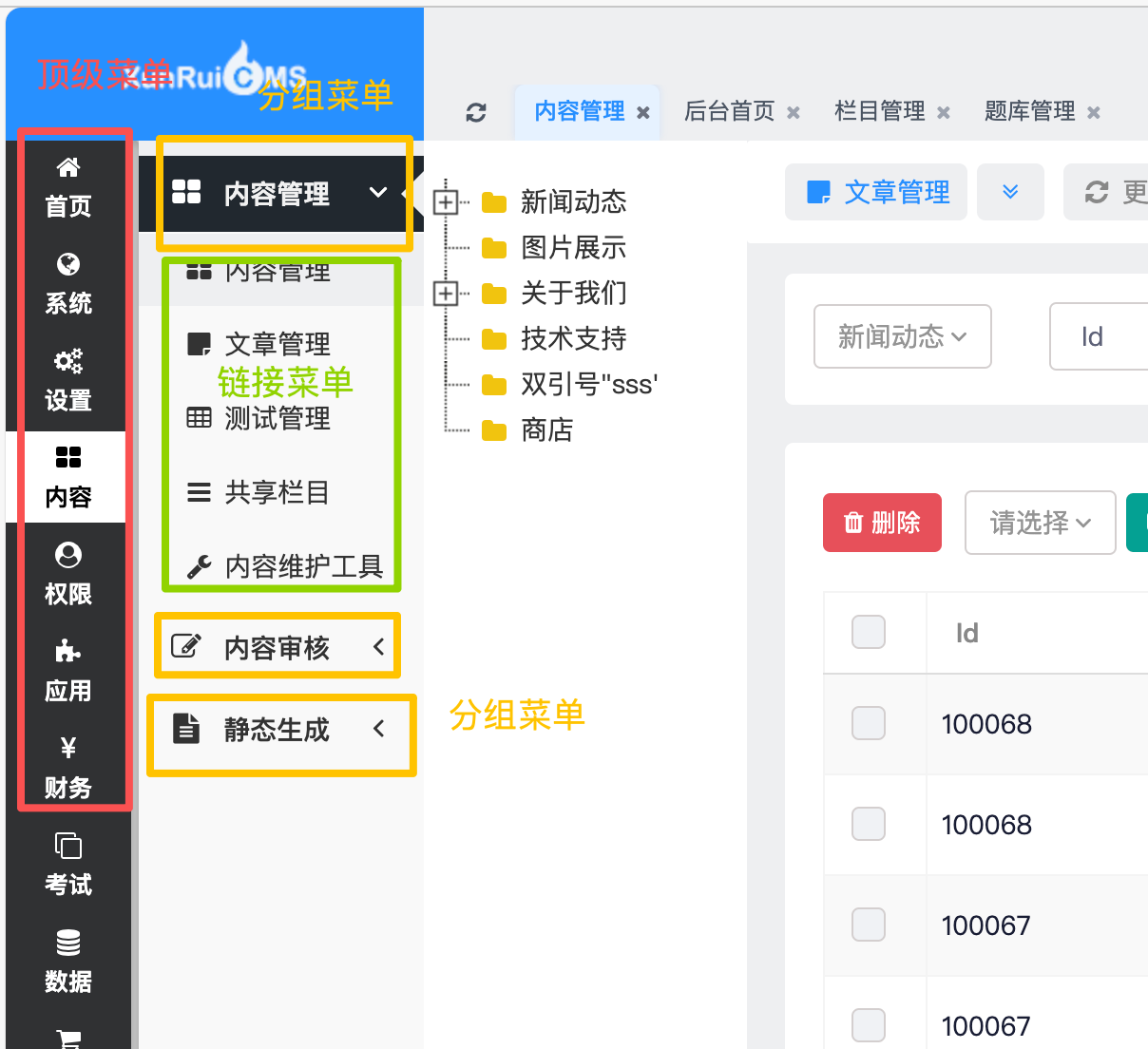1148x1049 pixels.
Task: Open the 新闻动态 category dropdown filter
Action: point(902,336)
